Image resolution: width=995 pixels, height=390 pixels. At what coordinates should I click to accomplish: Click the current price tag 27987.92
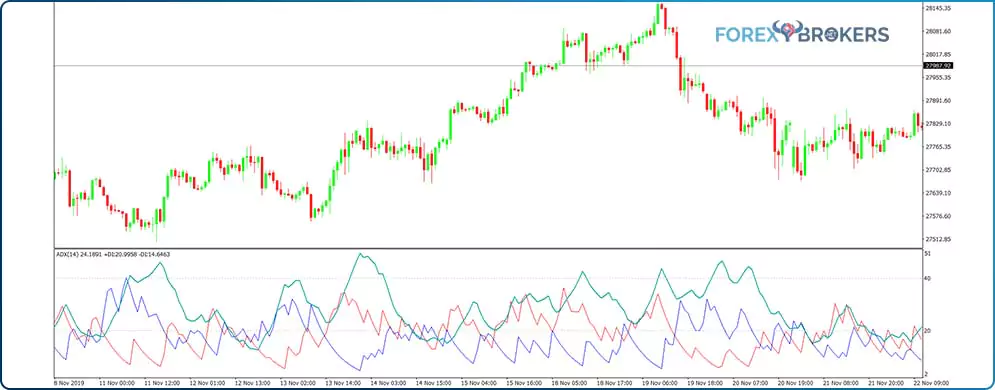(x=939, y=65)
